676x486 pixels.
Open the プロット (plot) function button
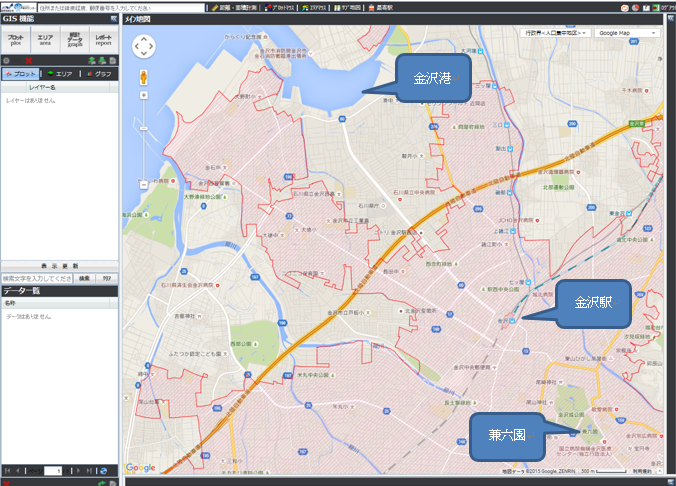tap(16, 40)
